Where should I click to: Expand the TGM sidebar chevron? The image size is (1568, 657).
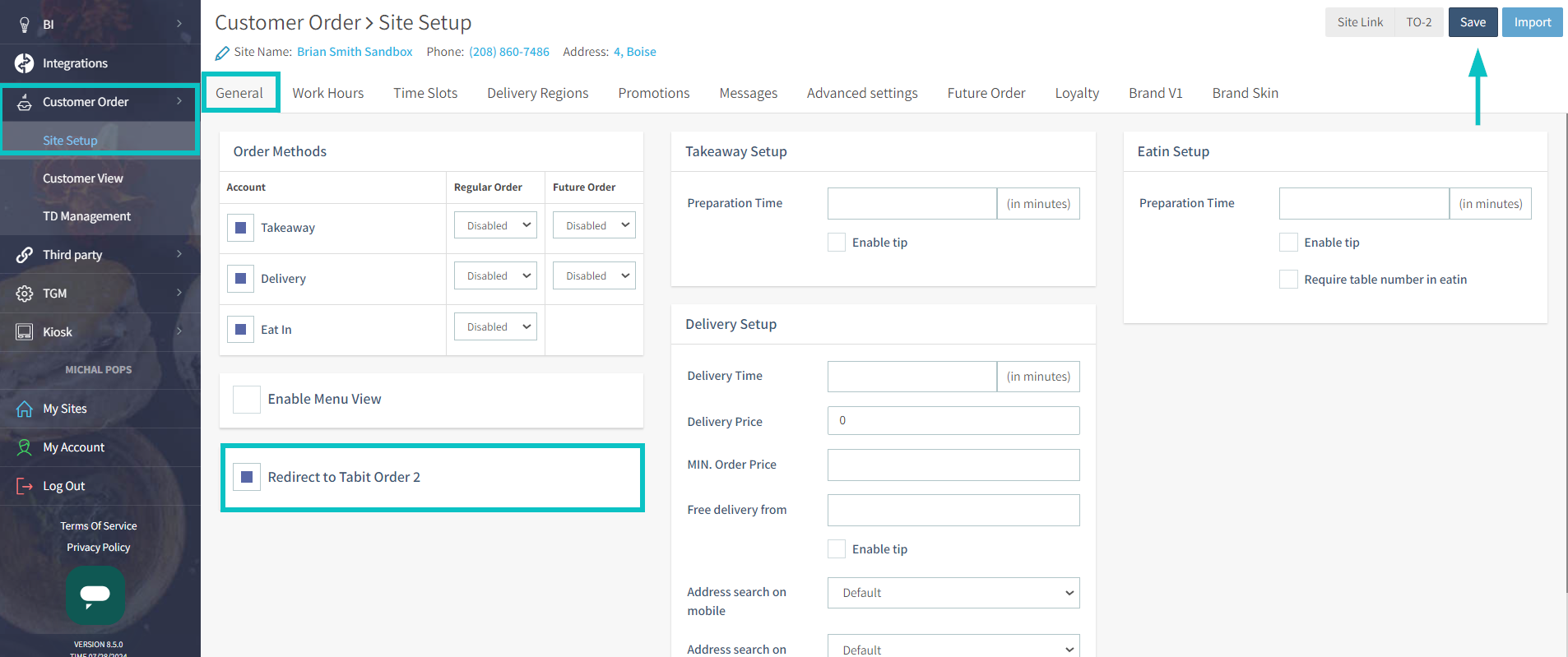[x=179, y=293]
